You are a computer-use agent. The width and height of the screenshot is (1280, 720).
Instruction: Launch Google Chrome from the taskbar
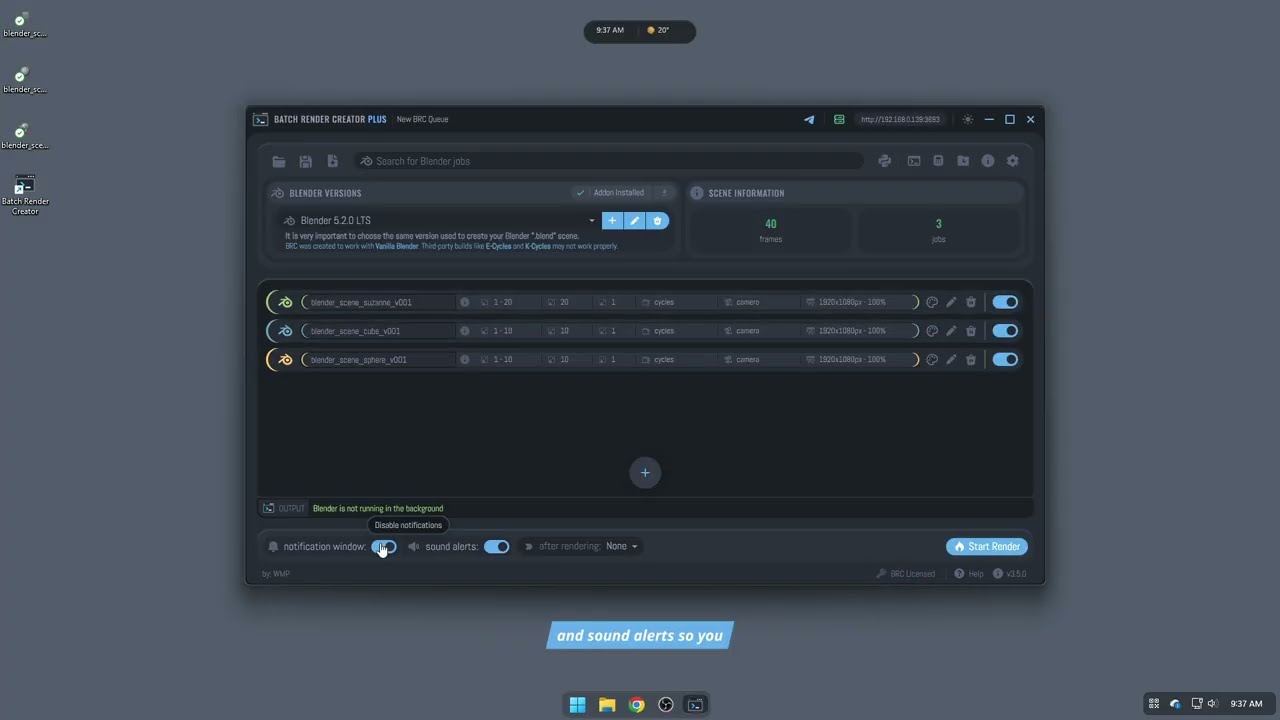[636, 705]
